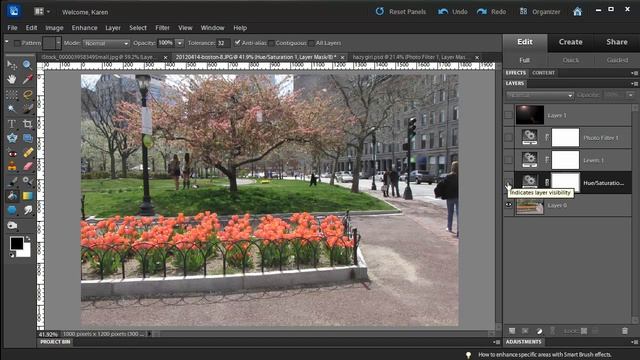Open the layer blend mode dropdown
Screen dimensions: 640x360
540,95
